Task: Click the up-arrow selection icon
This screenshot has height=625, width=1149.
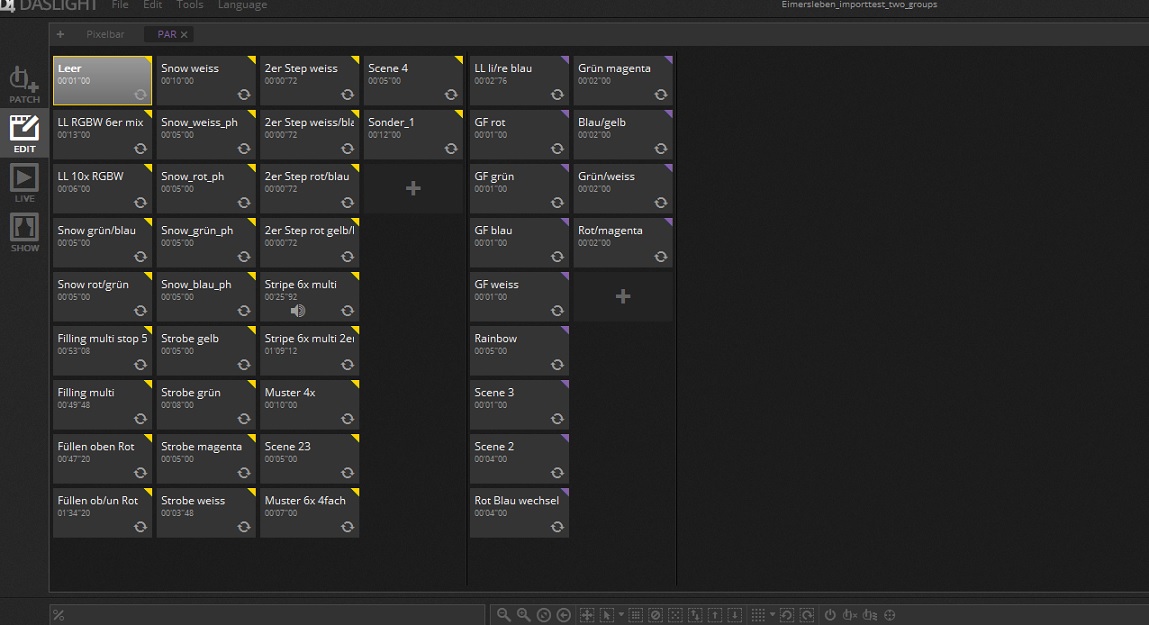Action: (x=715, y=615)
